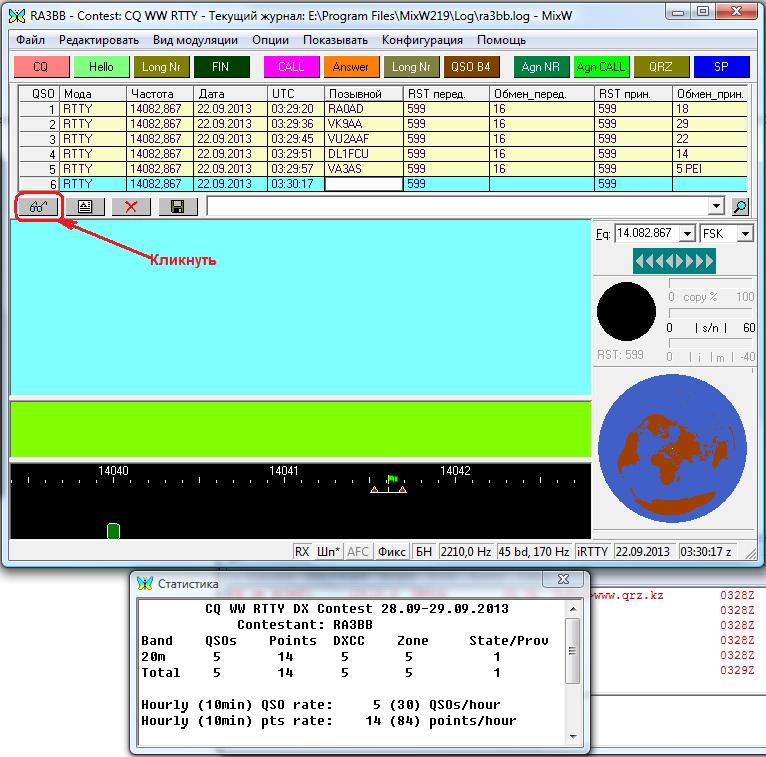Click the green flag marker on the waterfall
The image size is (766, 757).
392,480
